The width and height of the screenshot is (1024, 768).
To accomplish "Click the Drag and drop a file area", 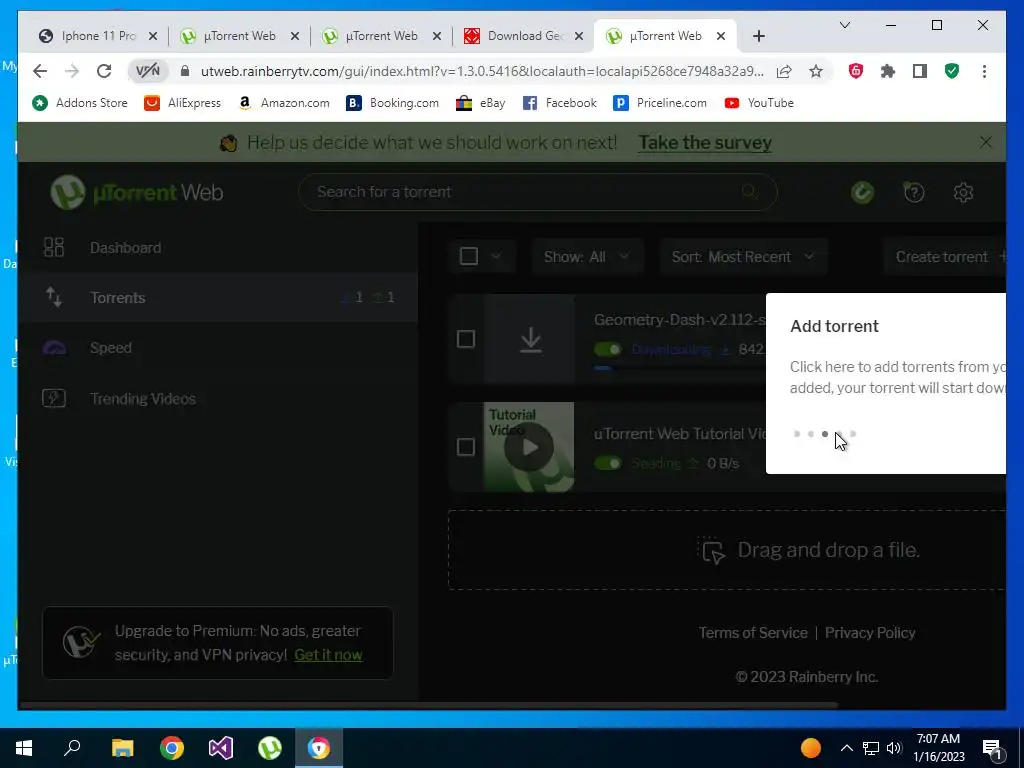I will click(727, 550).
